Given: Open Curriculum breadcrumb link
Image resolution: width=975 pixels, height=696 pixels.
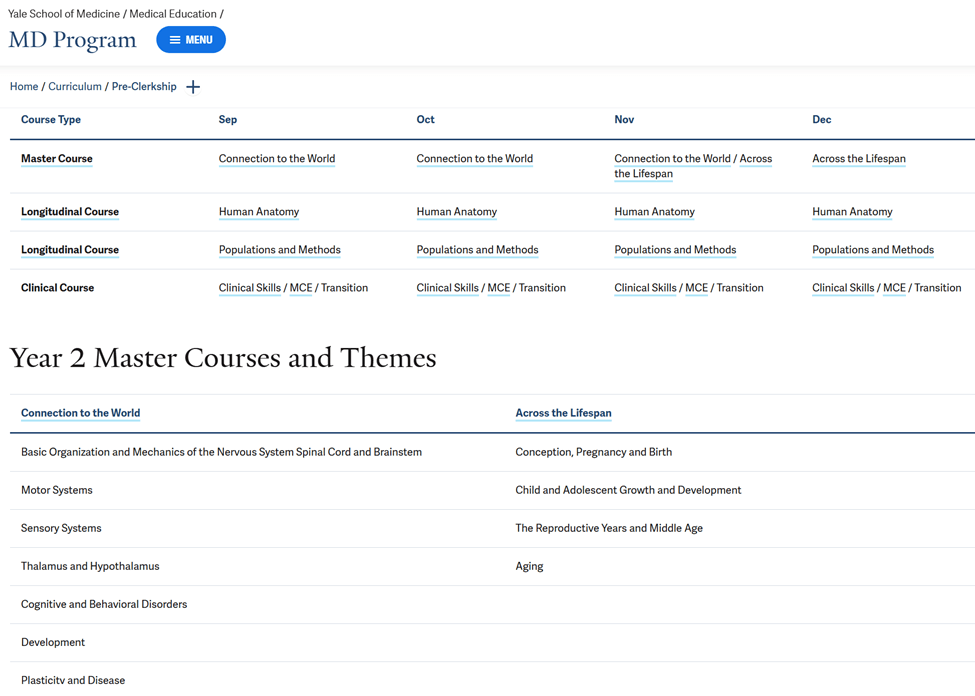Looking at the screenshot, I should coord(75,86).
